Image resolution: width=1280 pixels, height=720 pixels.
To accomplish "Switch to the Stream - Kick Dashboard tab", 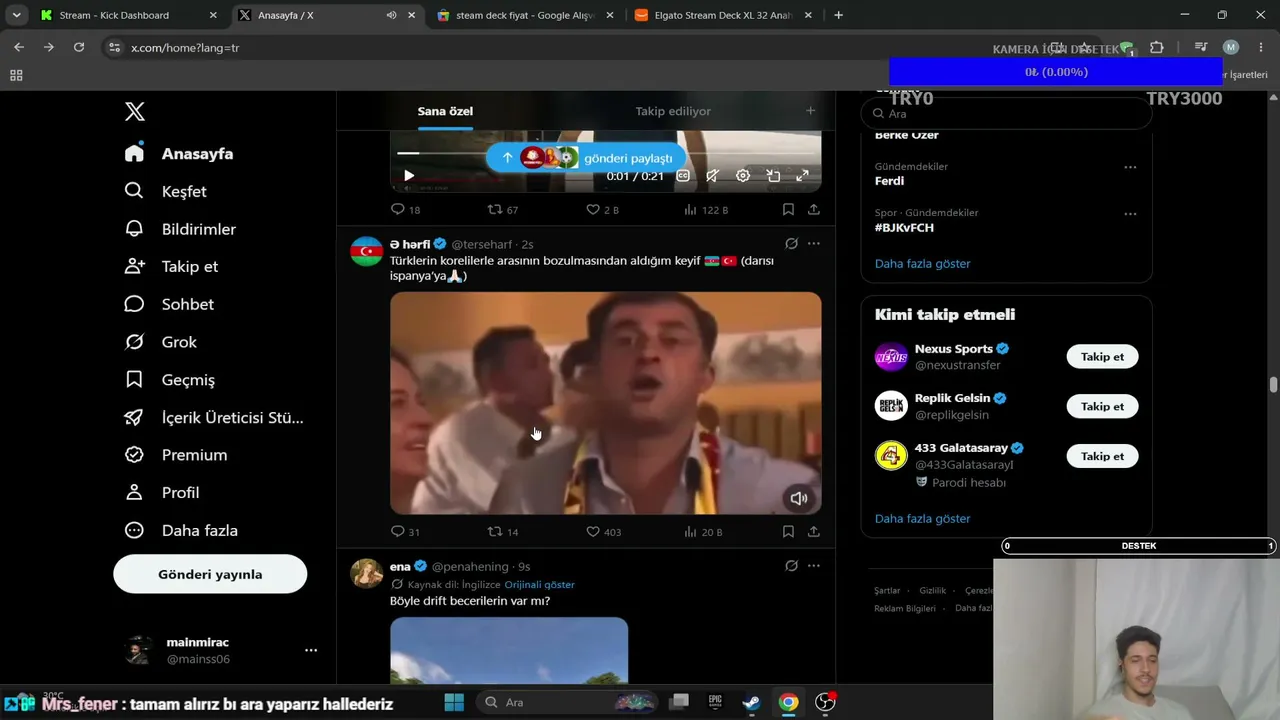I will 128,15.
